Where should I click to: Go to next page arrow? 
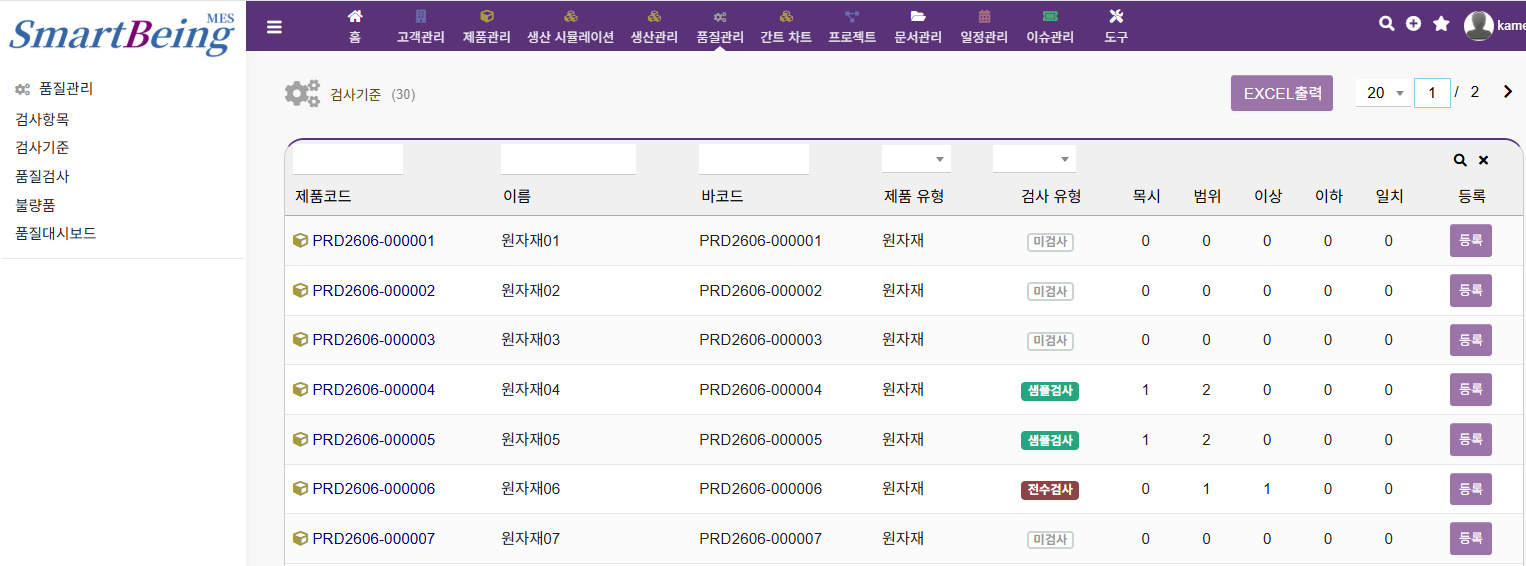point(1508,92)
